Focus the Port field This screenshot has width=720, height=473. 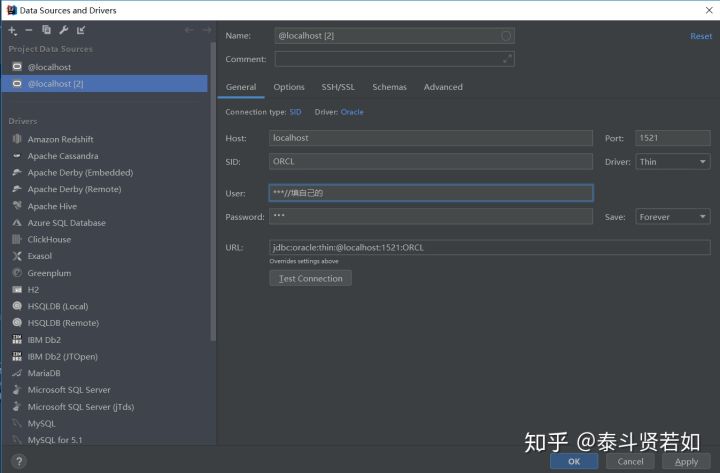tap(673, 138)
